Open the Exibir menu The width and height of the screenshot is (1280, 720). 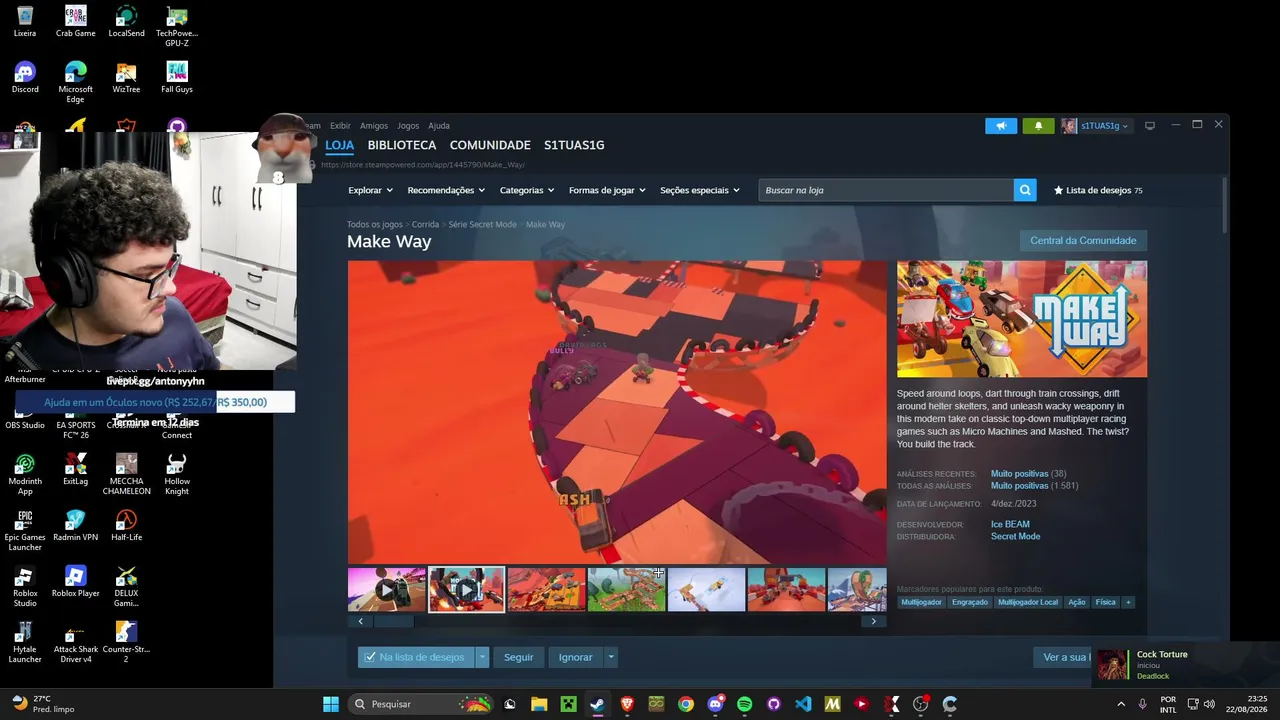click(x=340, y=126)
